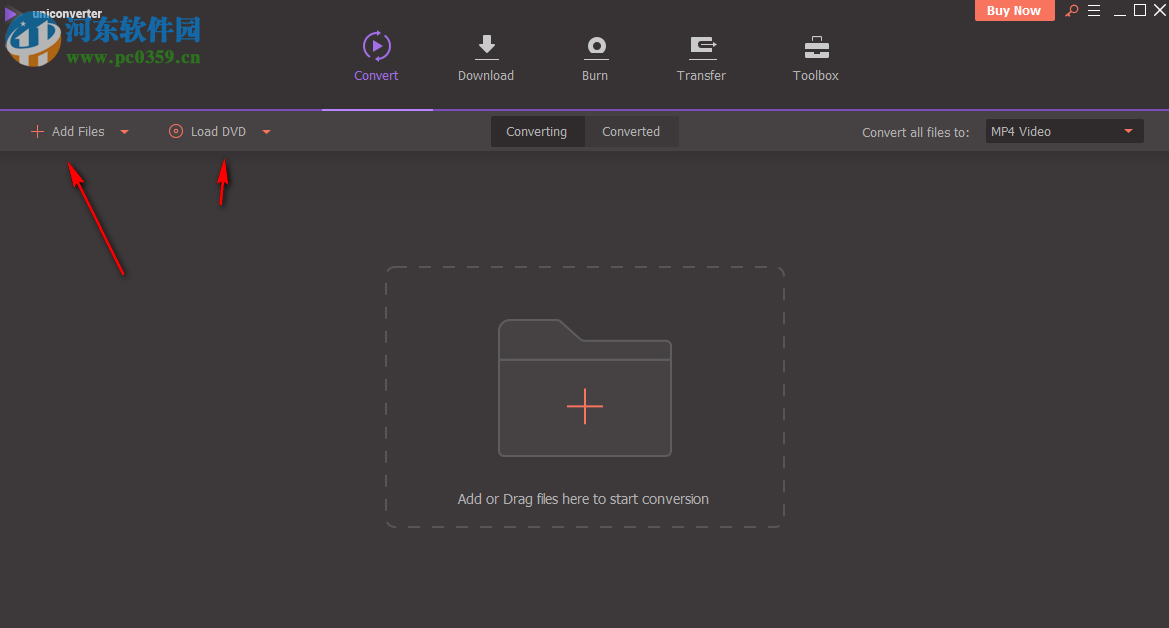The height and width of the screenshot is (628, 1169).
Task: Click Add Files to import videos
Action: (76, 131)
